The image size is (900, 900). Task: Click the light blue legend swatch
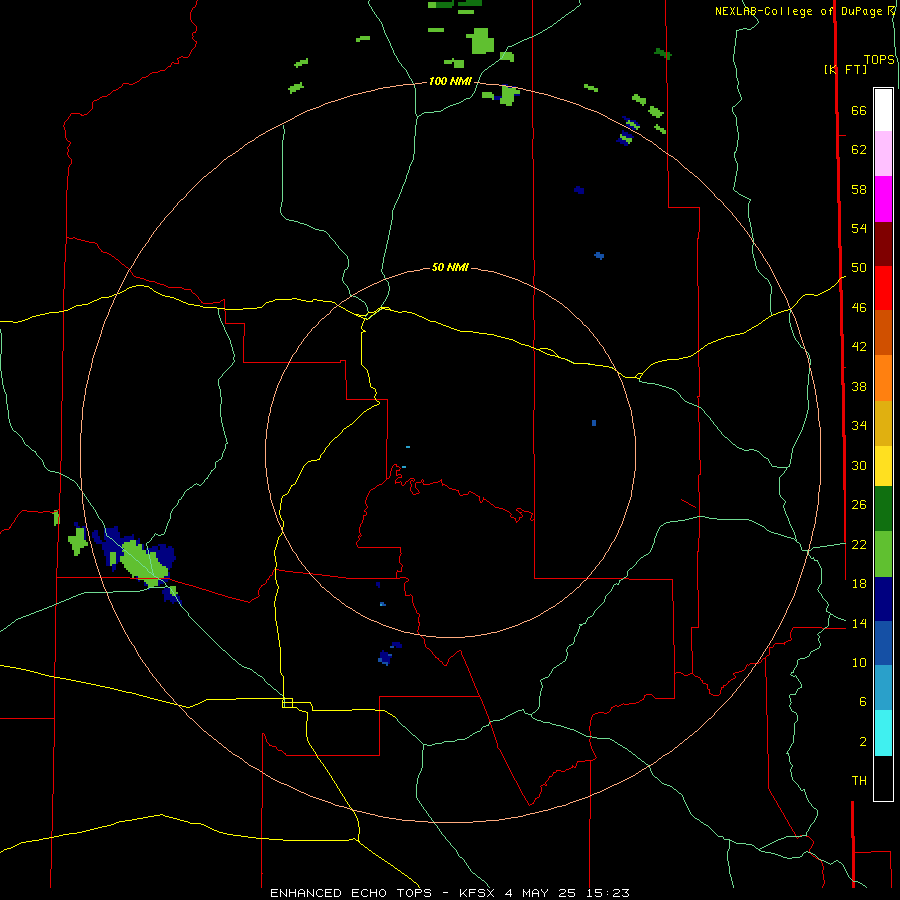883,688
